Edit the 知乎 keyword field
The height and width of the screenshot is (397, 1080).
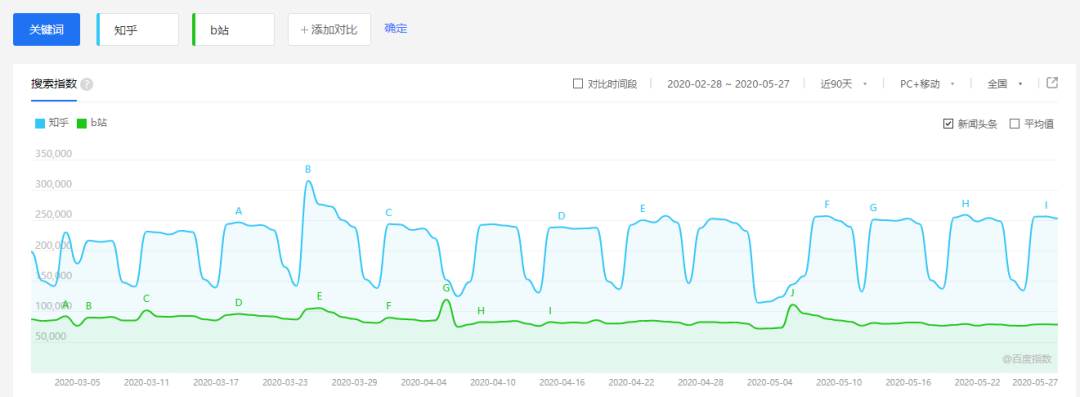[x=138, y=30]
